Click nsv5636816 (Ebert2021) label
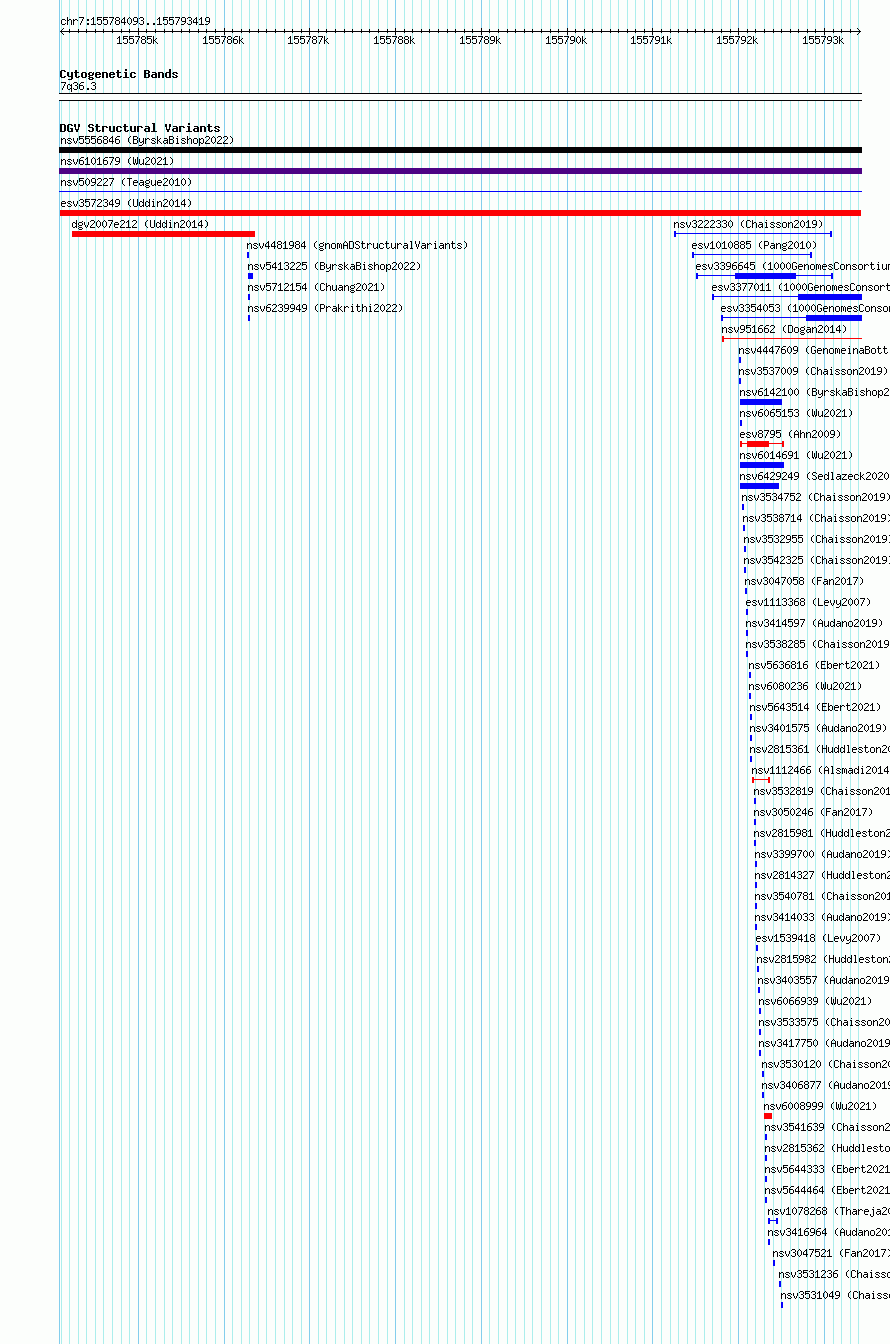This screenshot has height=1344, width=890. 814,665
